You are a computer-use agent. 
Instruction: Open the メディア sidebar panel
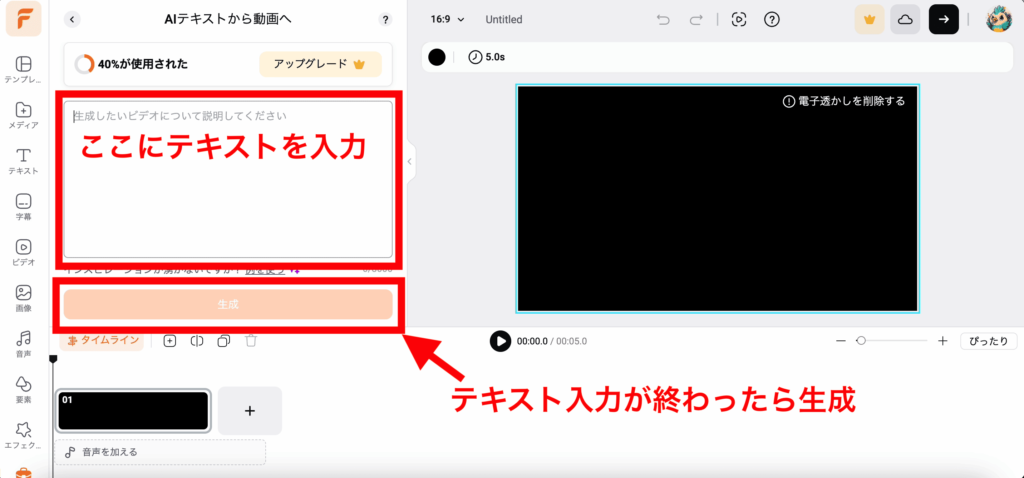point(24,116)
